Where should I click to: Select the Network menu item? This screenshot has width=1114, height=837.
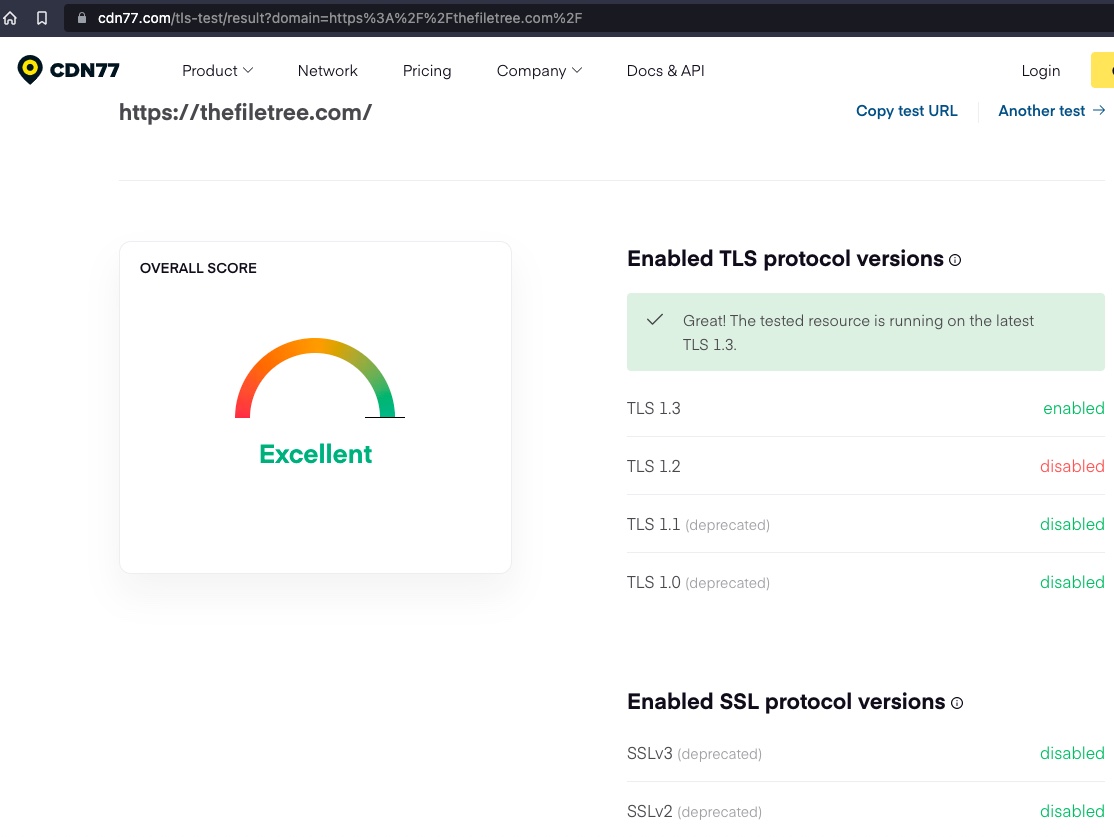(x=327, y=71)
